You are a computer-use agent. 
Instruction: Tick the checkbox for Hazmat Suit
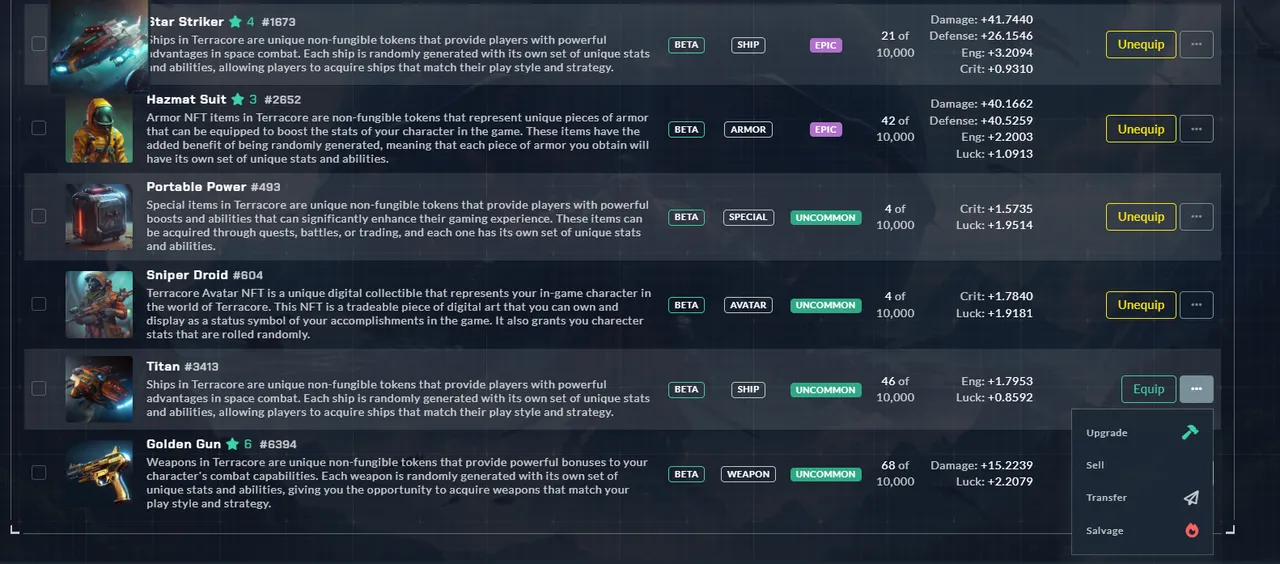[38, 128]
